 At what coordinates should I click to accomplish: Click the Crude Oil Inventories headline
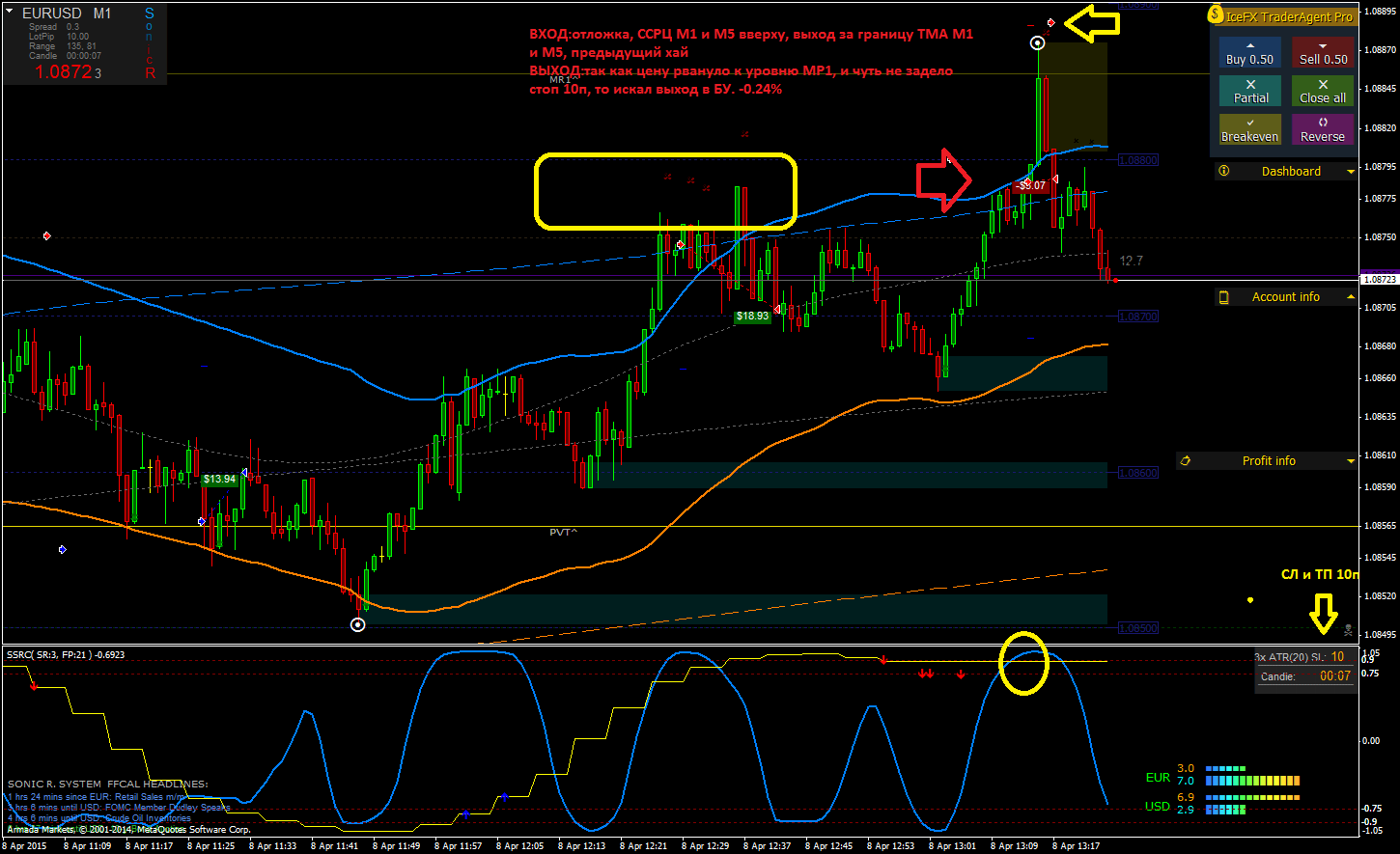tap(98, 818)
